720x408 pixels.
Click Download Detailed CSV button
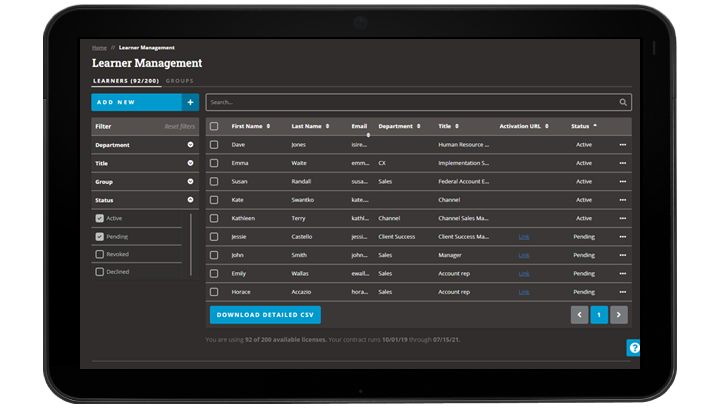pyautogui.click(x=265, y=315)
